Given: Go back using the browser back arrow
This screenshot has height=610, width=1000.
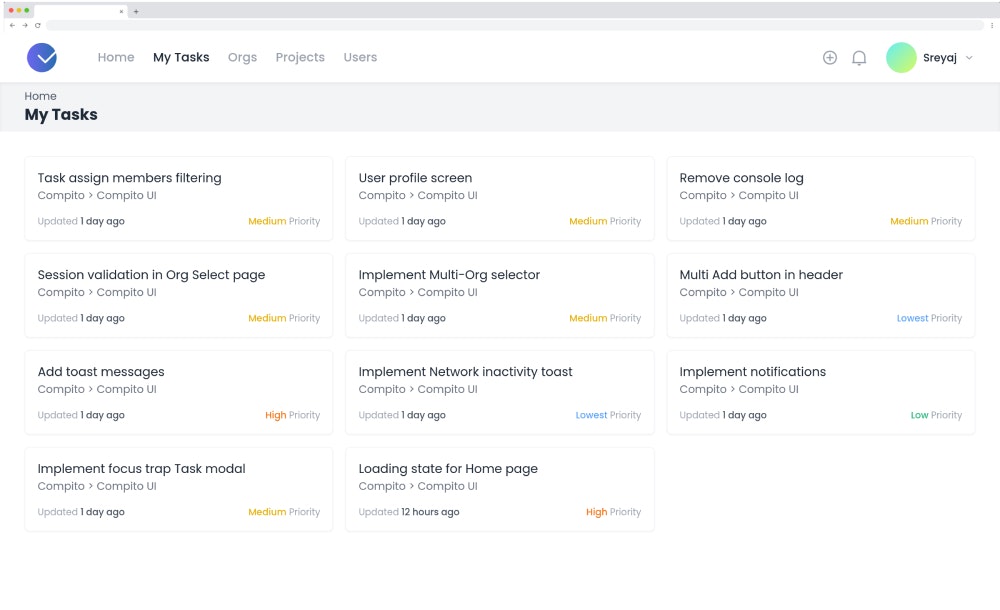Looking at the screenshot, I should [x=12, y=25].
